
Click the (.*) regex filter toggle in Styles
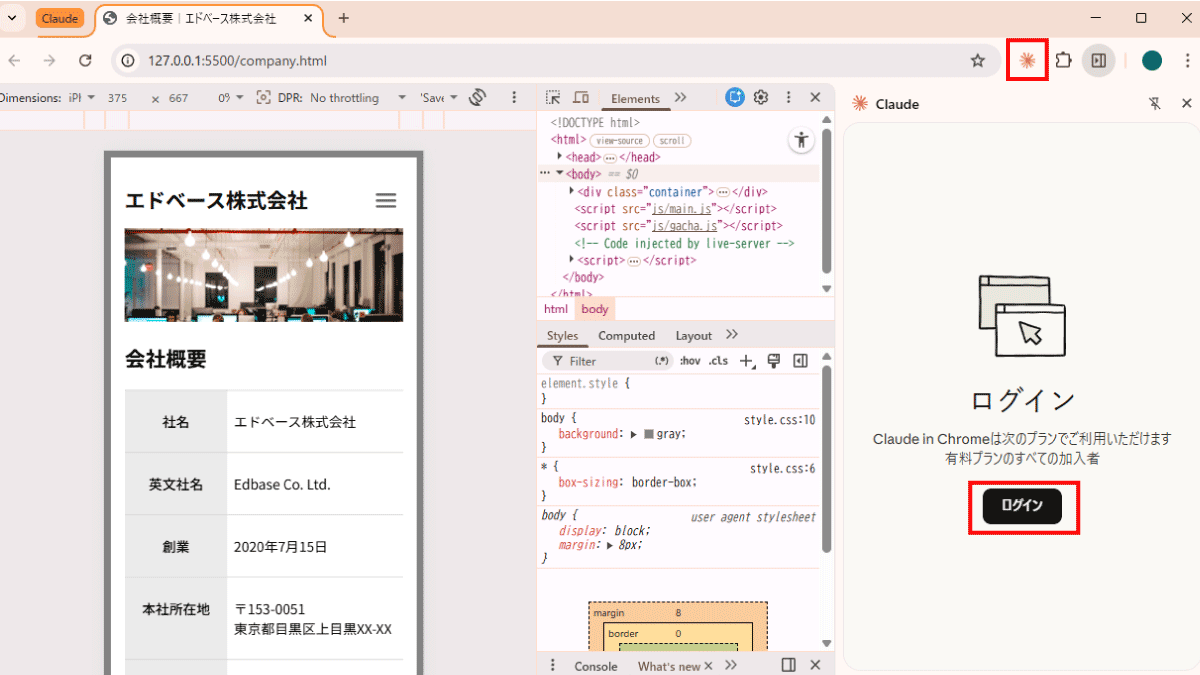[x=662, y=361]
